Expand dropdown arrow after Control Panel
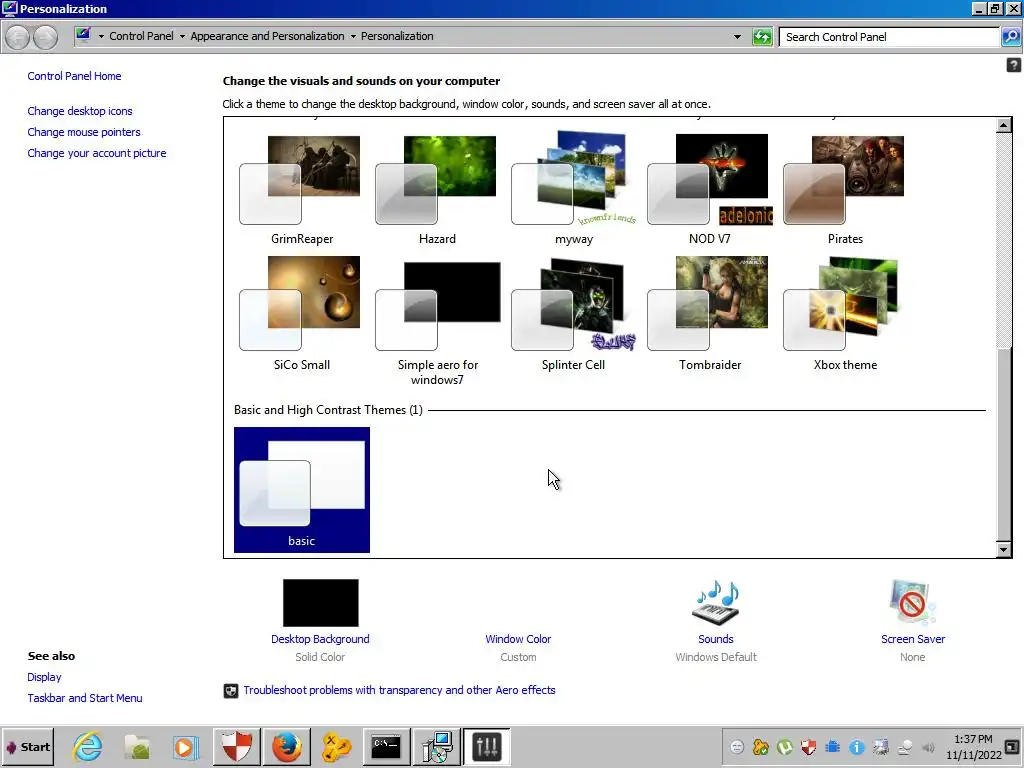1024x768 pixels. click(x=182, y=37)
